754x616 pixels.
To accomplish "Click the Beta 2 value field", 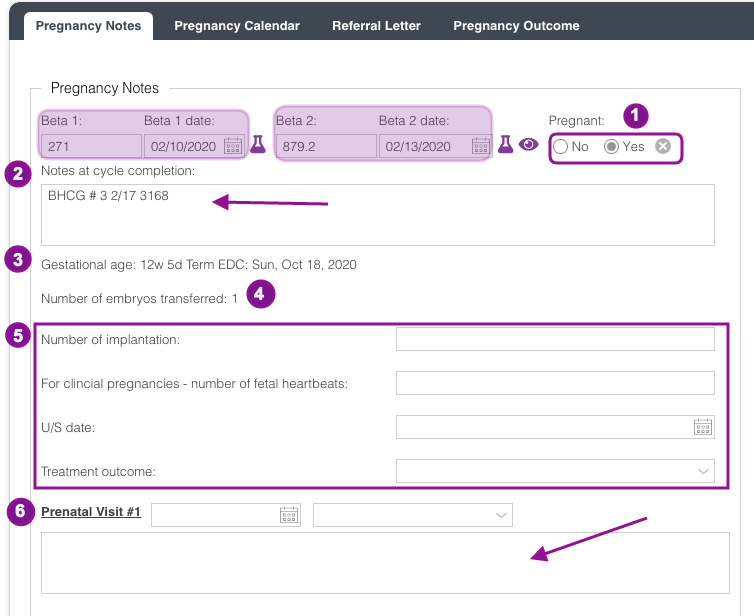I will pos(325,146).
